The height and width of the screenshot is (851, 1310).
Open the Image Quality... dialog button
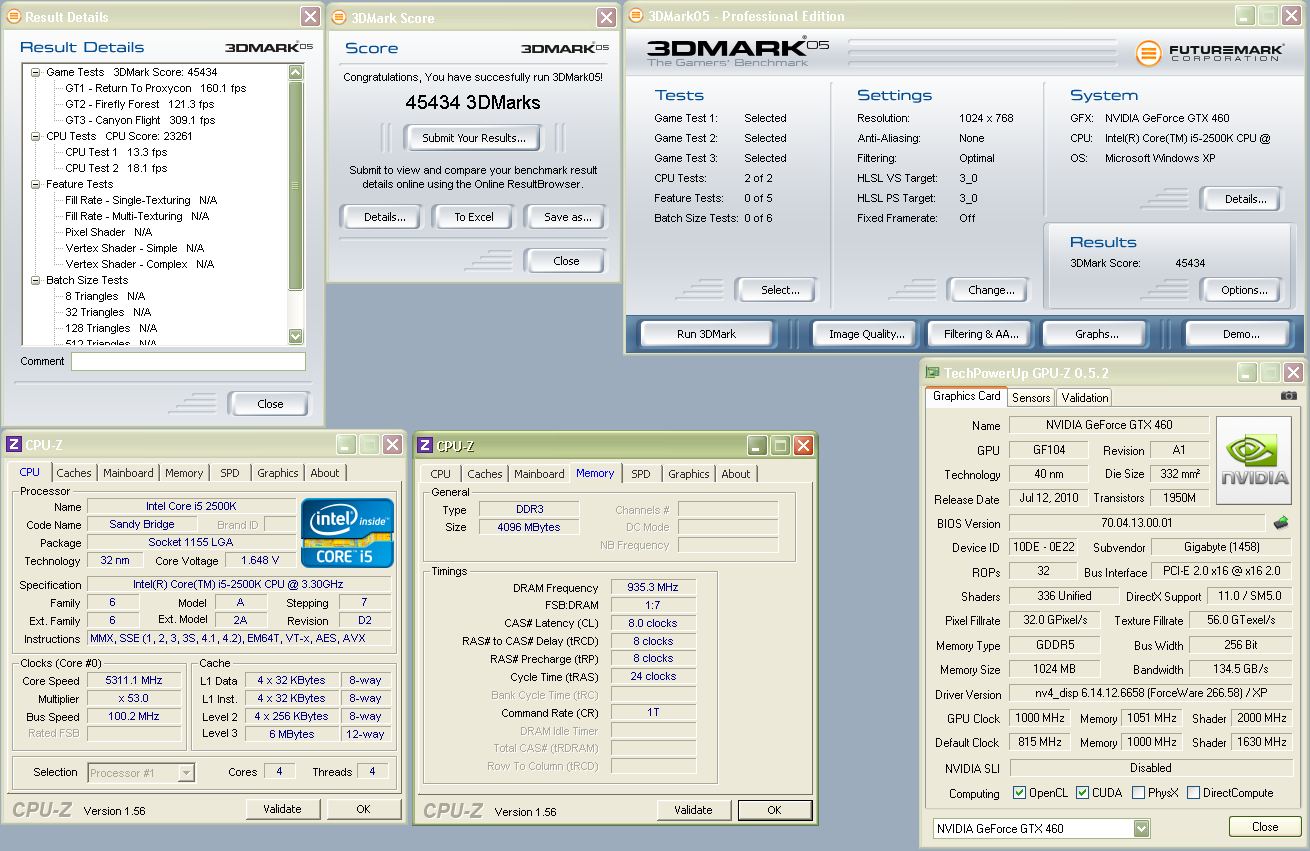(x=867, y=334)
